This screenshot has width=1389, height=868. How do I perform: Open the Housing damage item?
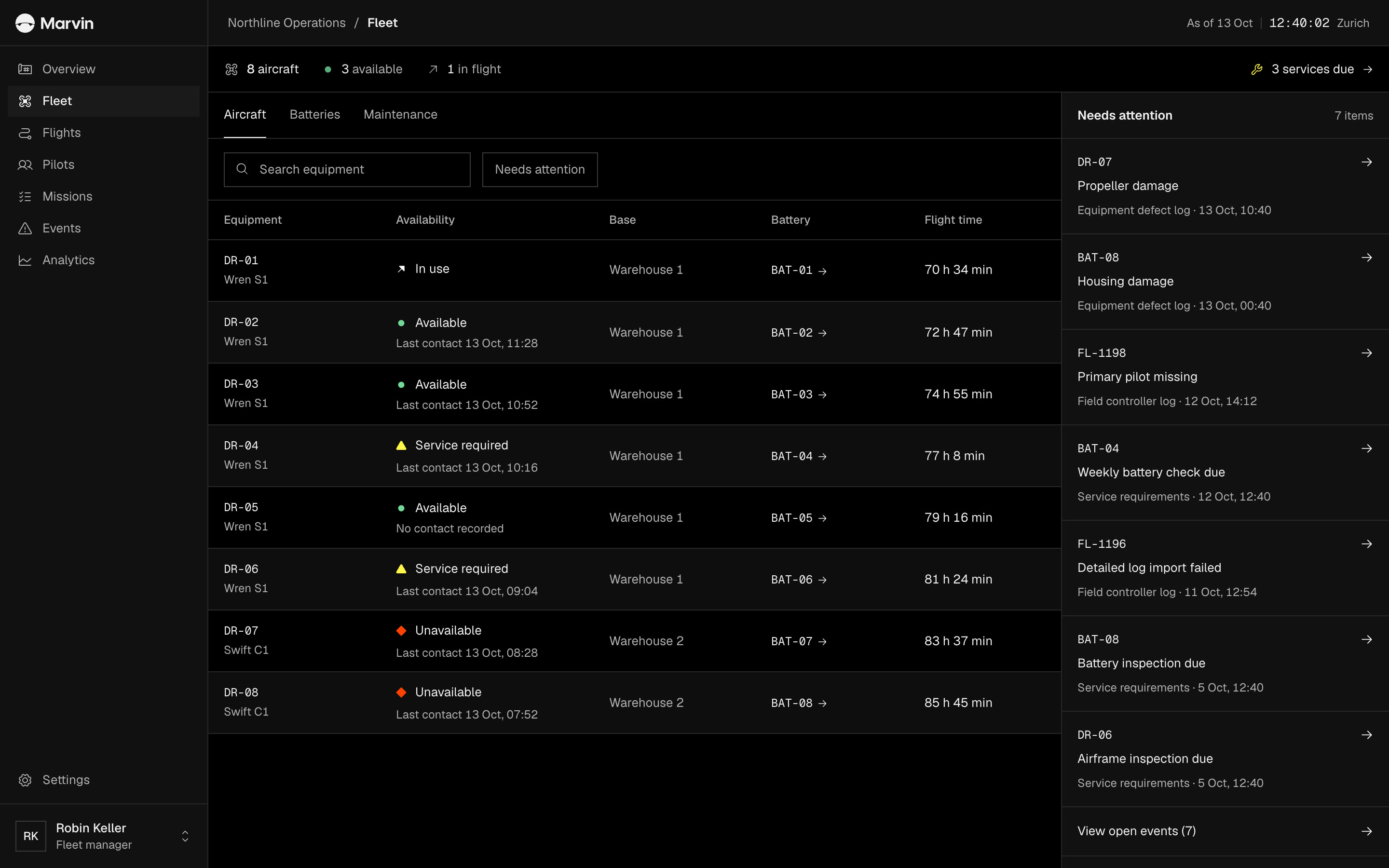pyautogui.click(x=1225, y=281)
